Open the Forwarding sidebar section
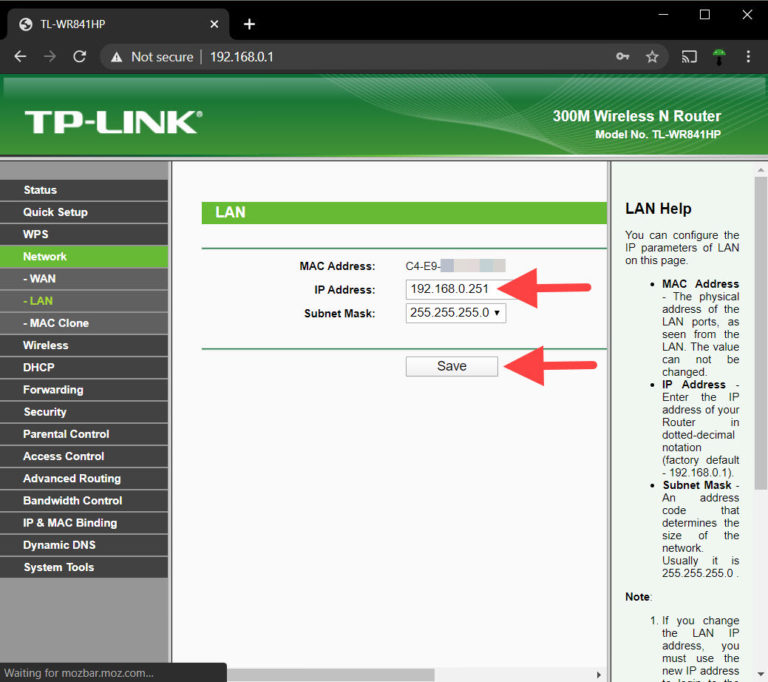768x682 pixels. point(84,390)
